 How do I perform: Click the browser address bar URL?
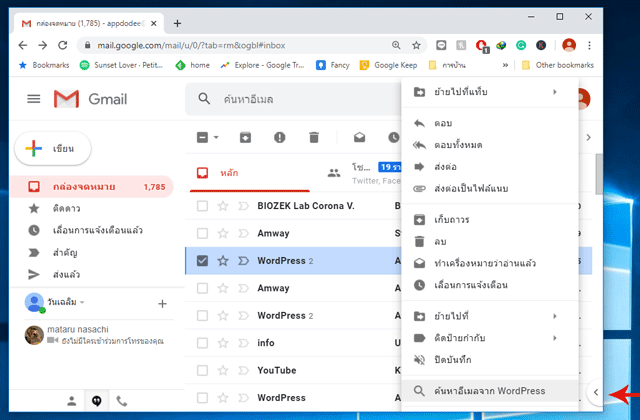[191, 45]
